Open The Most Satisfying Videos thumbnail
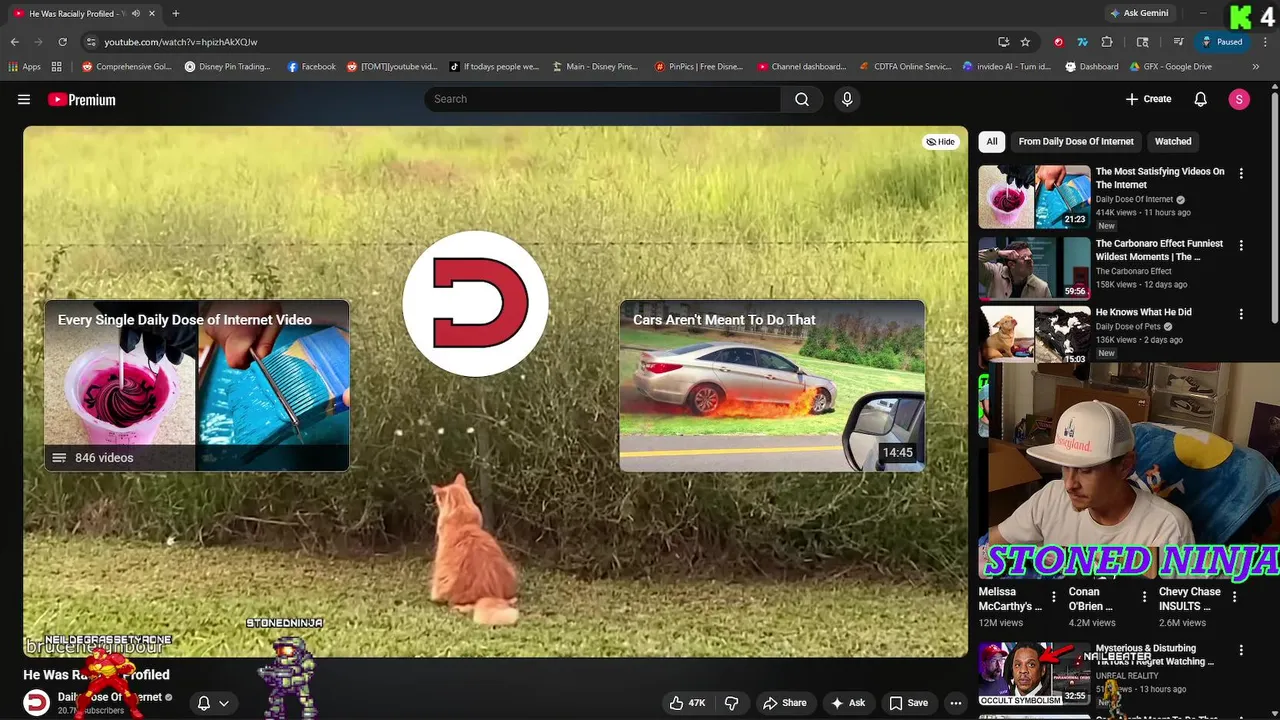This screenshot has width=1280, height=720. [1034, 196]
